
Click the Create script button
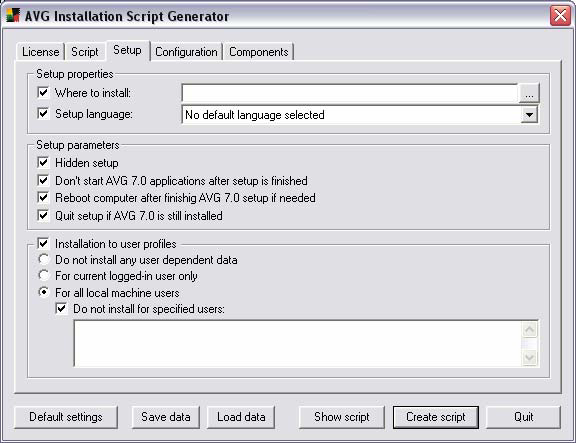pyautogui.click(x=436, y=417)
